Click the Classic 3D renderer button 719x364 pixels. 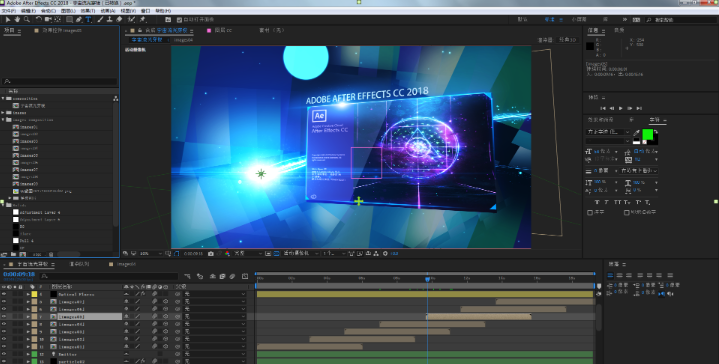pos(568,40)
